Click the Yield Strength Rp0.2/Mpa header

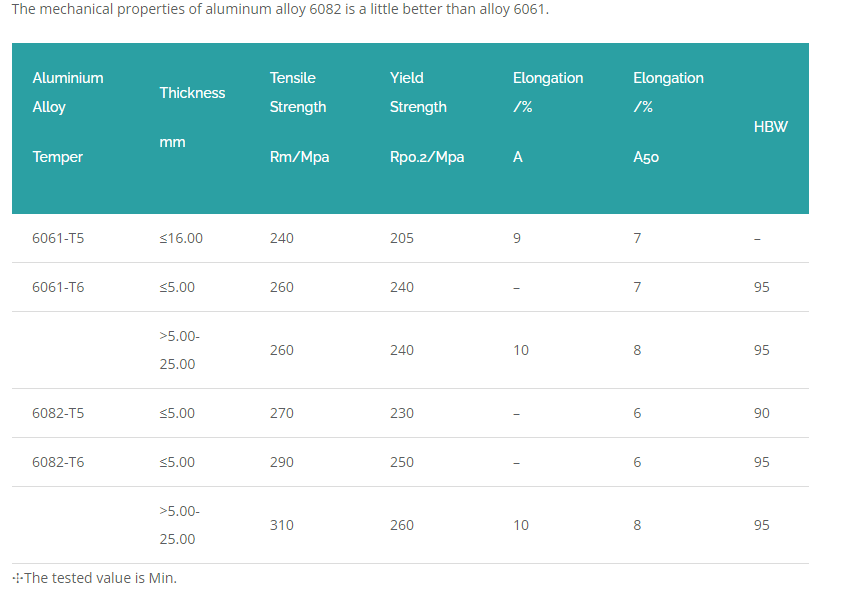427,117
